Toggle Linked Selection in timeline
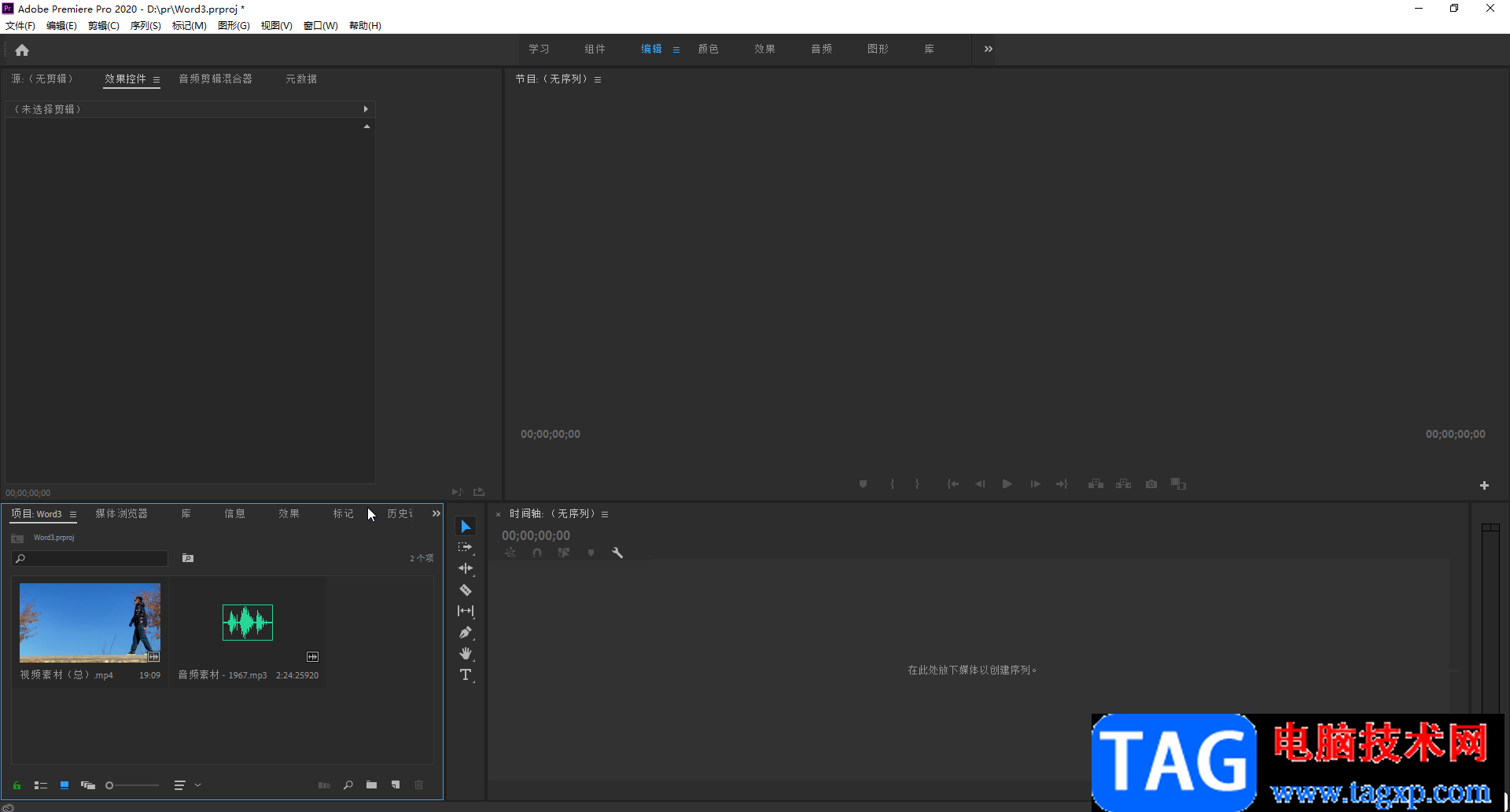The height and width of the screenshot is (812, 1510). 564,553
